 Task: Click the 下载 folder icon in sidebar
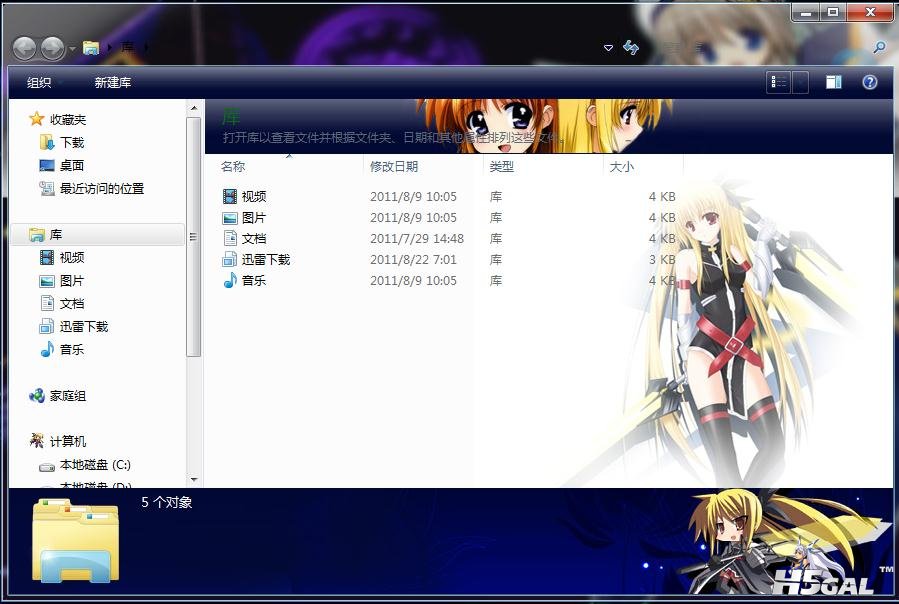(46, 142)
